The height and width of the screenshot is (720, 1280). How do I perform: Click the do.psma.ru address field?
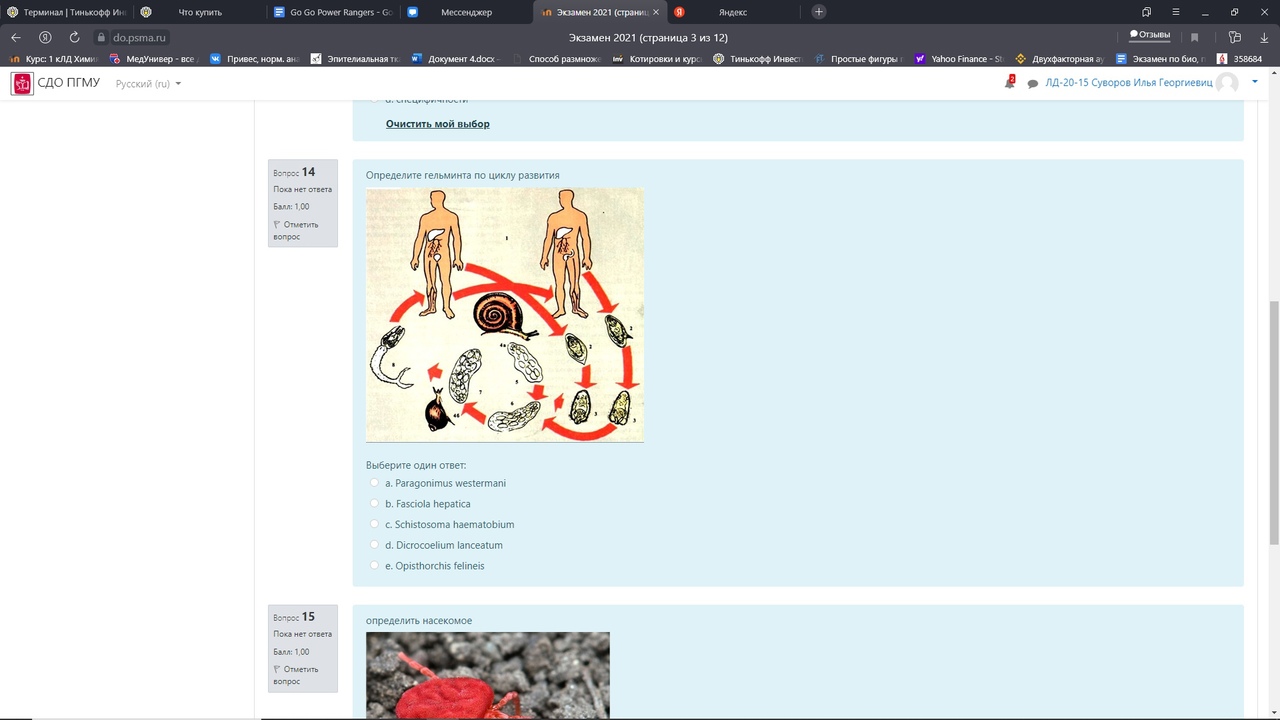coord(140,37)
